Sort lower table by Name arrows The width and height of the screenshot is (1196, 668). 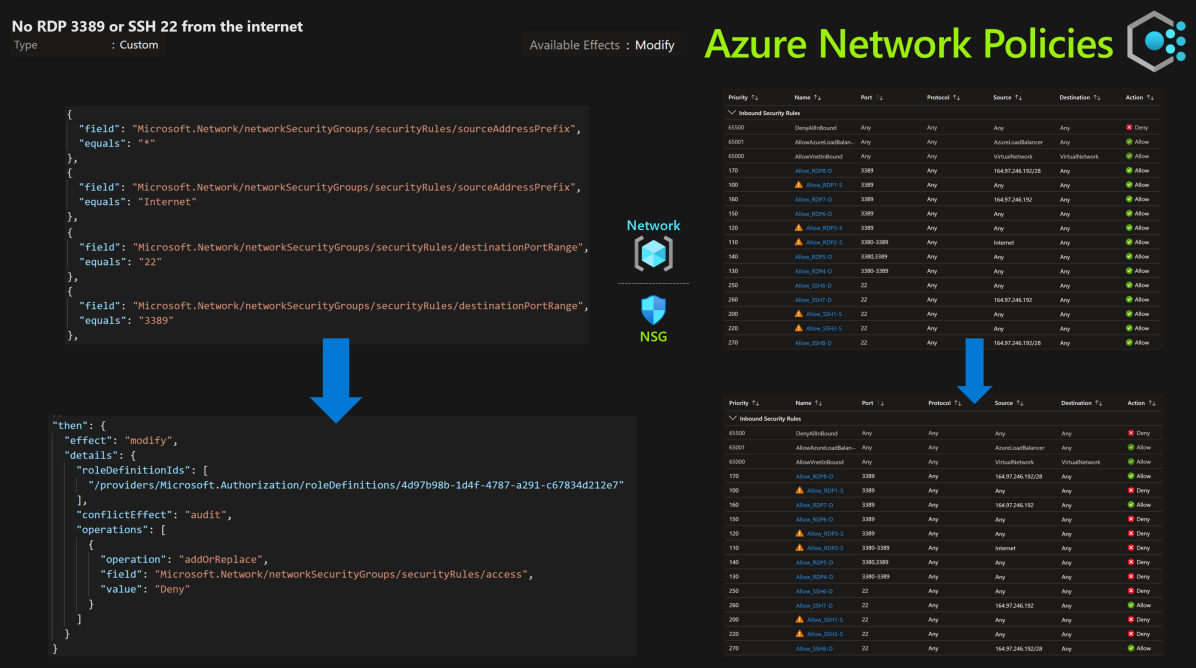(x=818, y=403)
